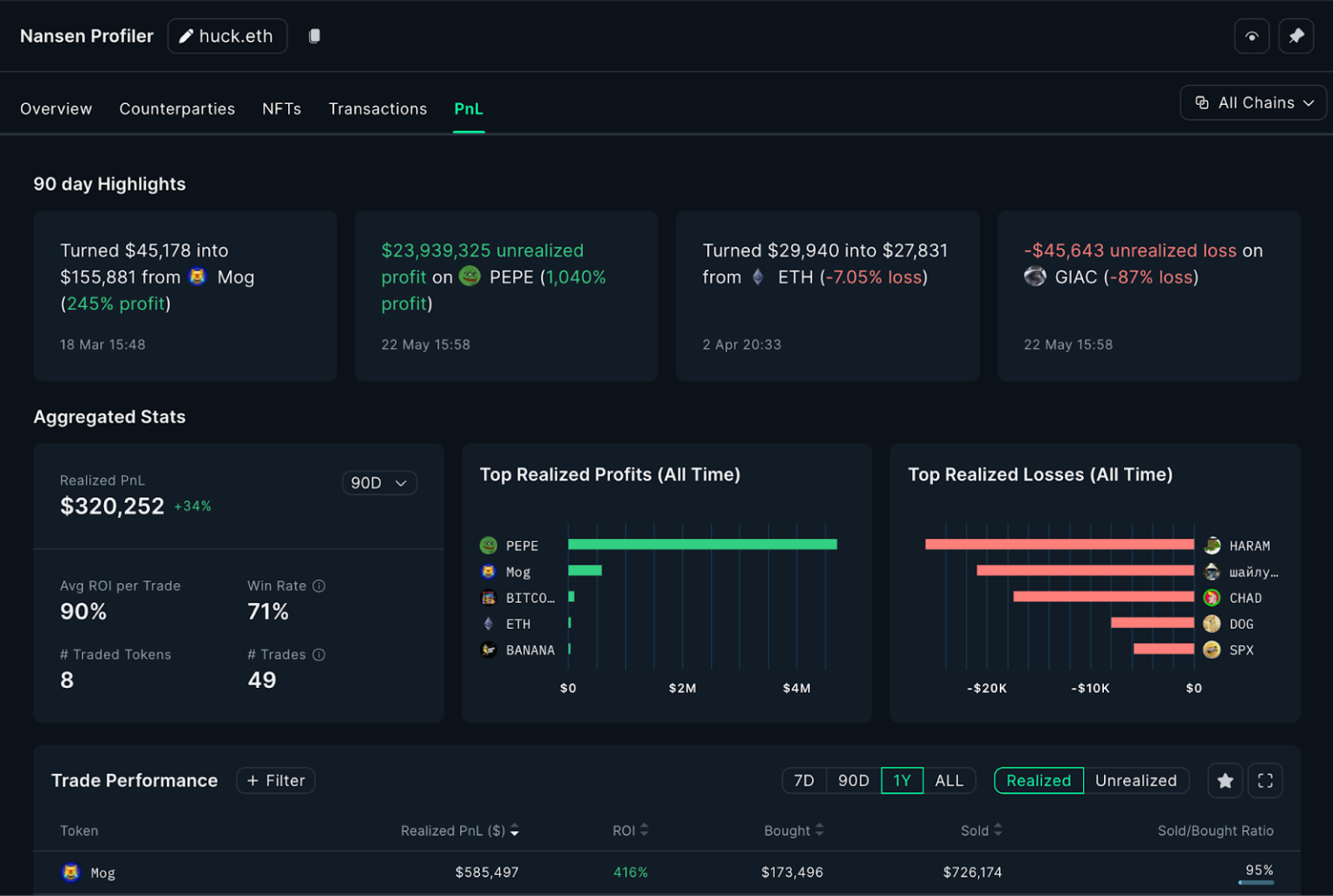Click the 245% profit text

(x=115, y=304)
